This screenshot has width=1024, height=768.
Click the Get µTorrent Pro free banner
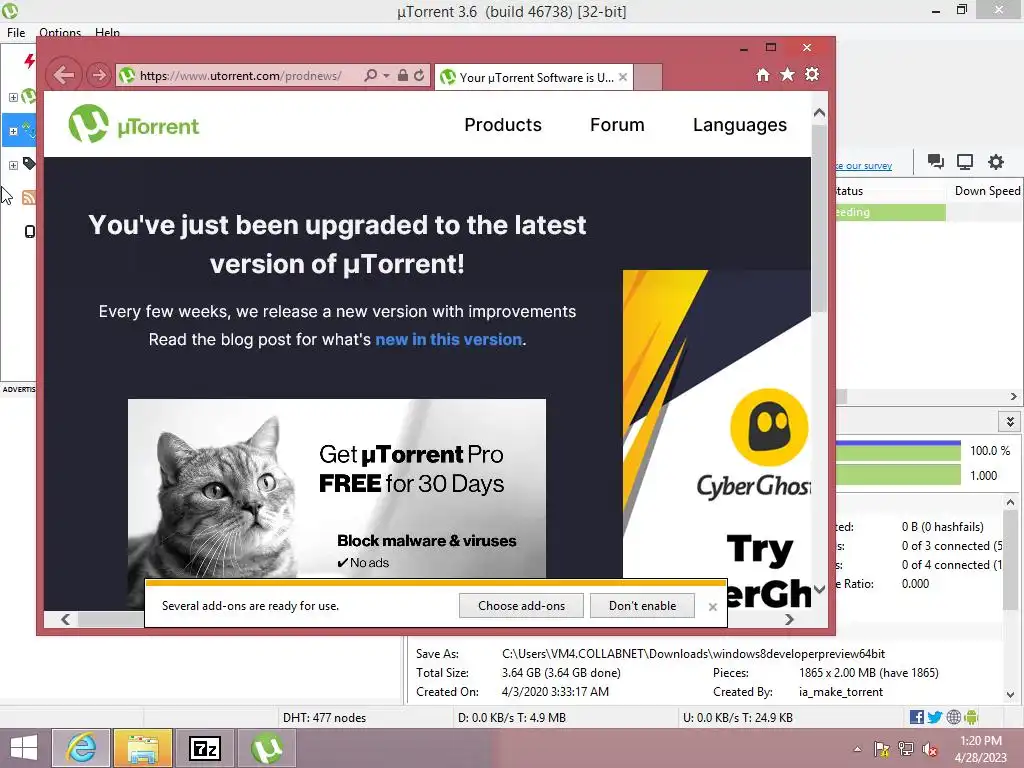[337, 488]
